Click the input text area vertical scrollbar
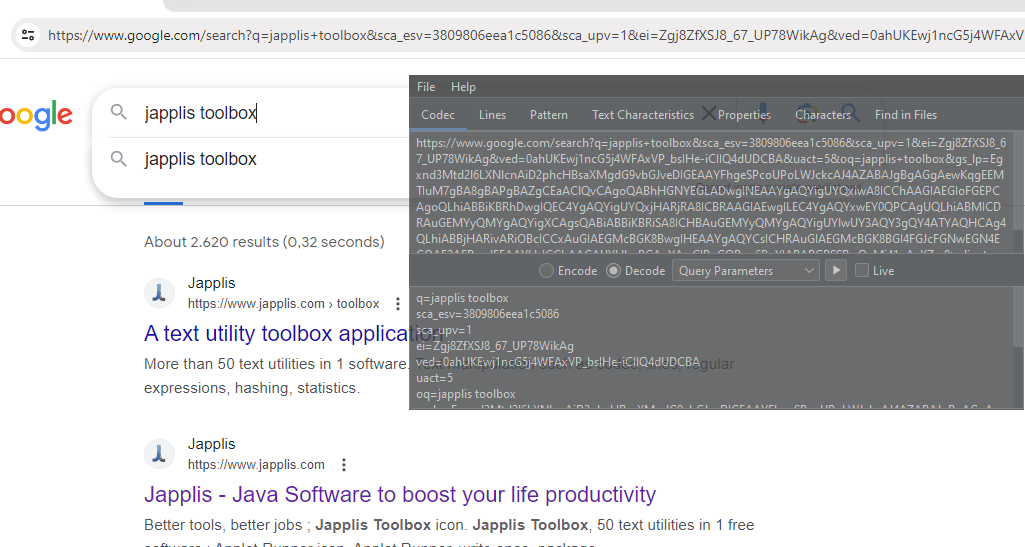Image resolution: width=1025 pixels, height=547 pixels. 1018,191
